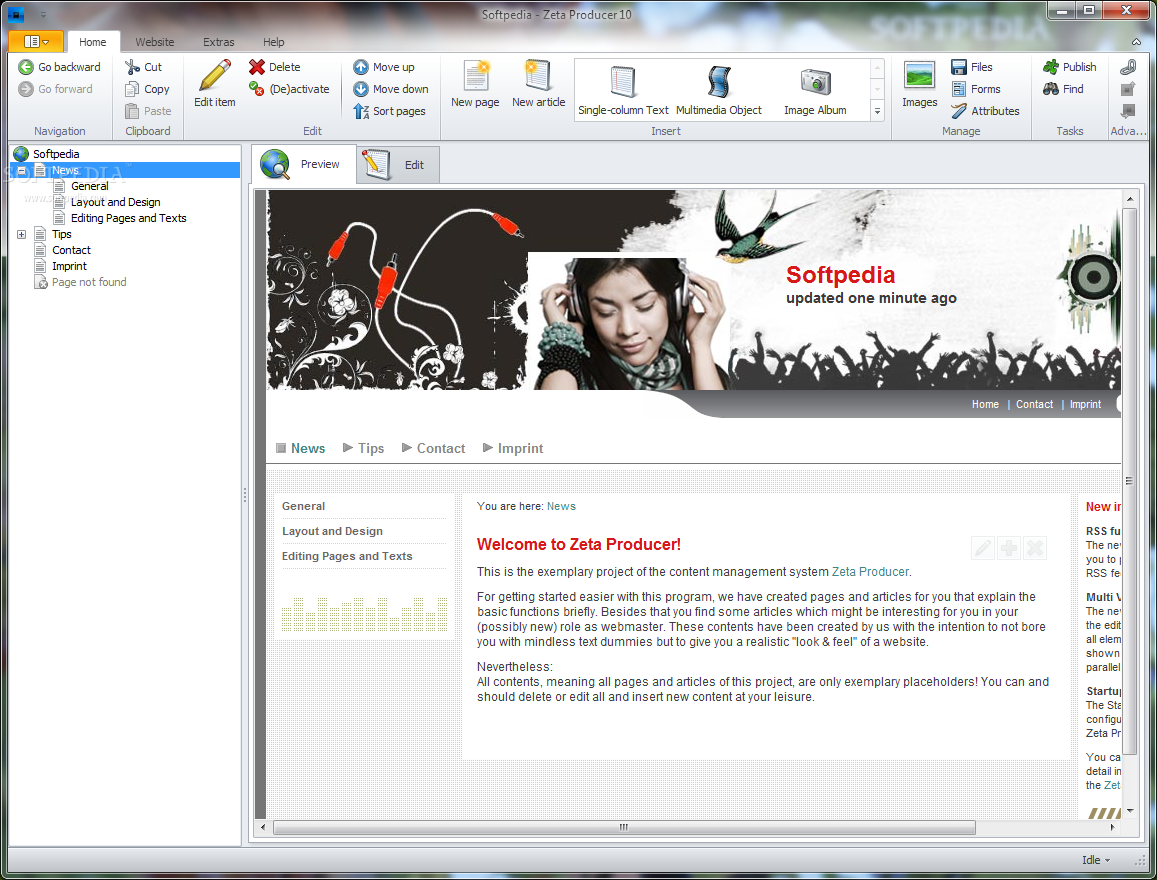
Task: Select Page not found in the tree
Action: click(89, 283)
